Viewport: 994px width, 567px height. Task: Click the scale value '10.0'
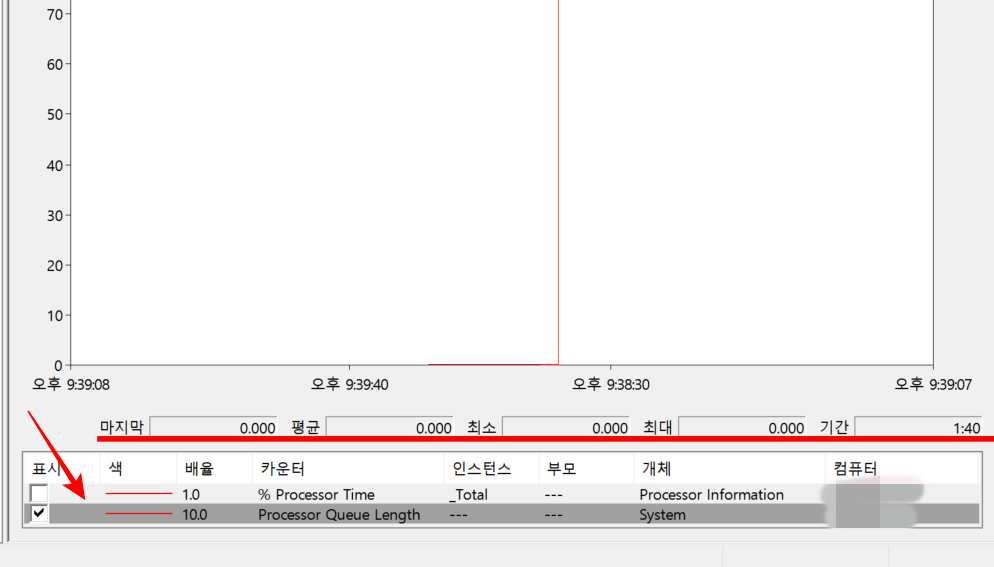click(x=195, y=515)
